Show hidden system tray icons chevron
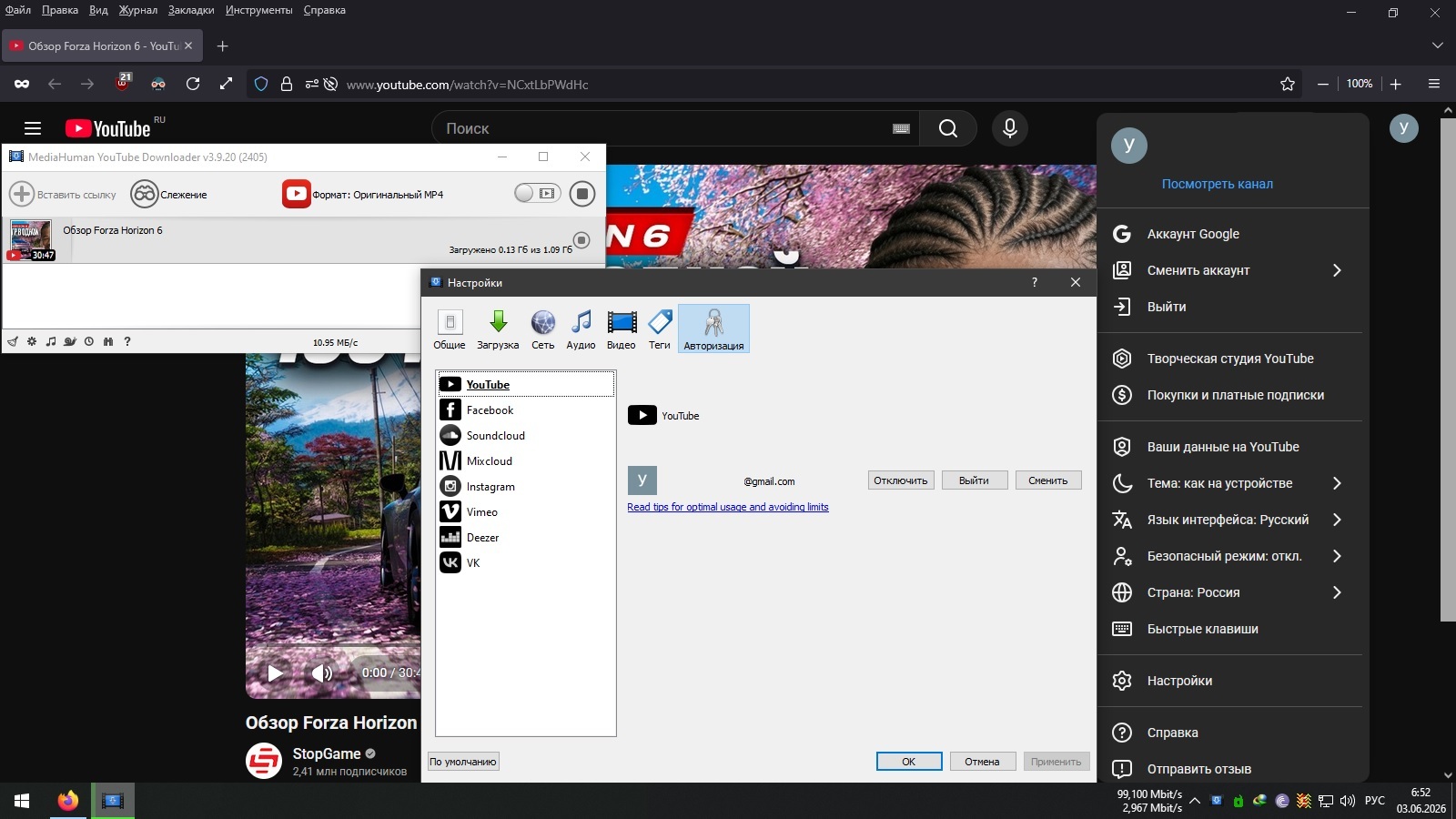 coord(1195,801)
